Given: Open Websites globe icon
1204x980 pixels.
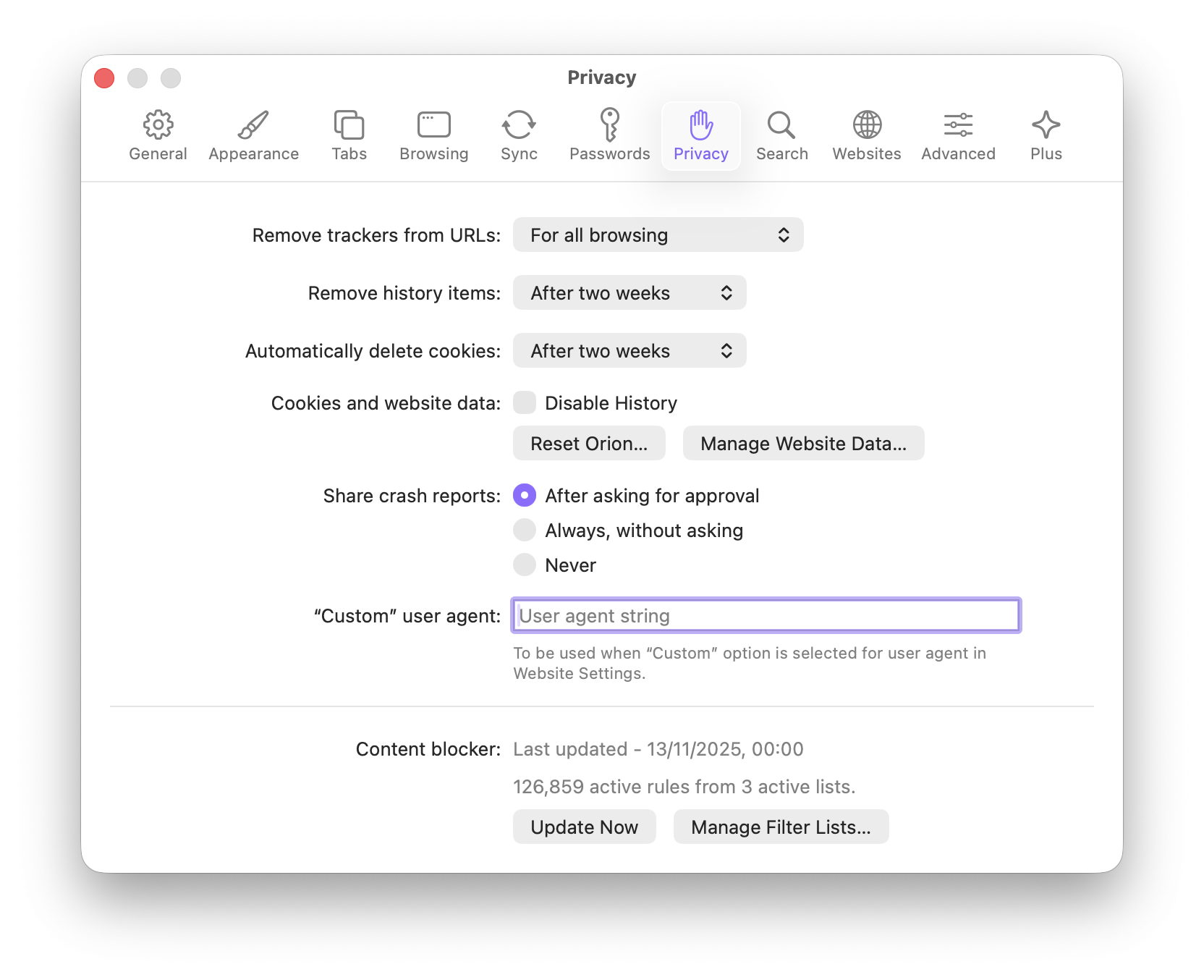Looking at the screenshot, I should [x=866, y=125].
